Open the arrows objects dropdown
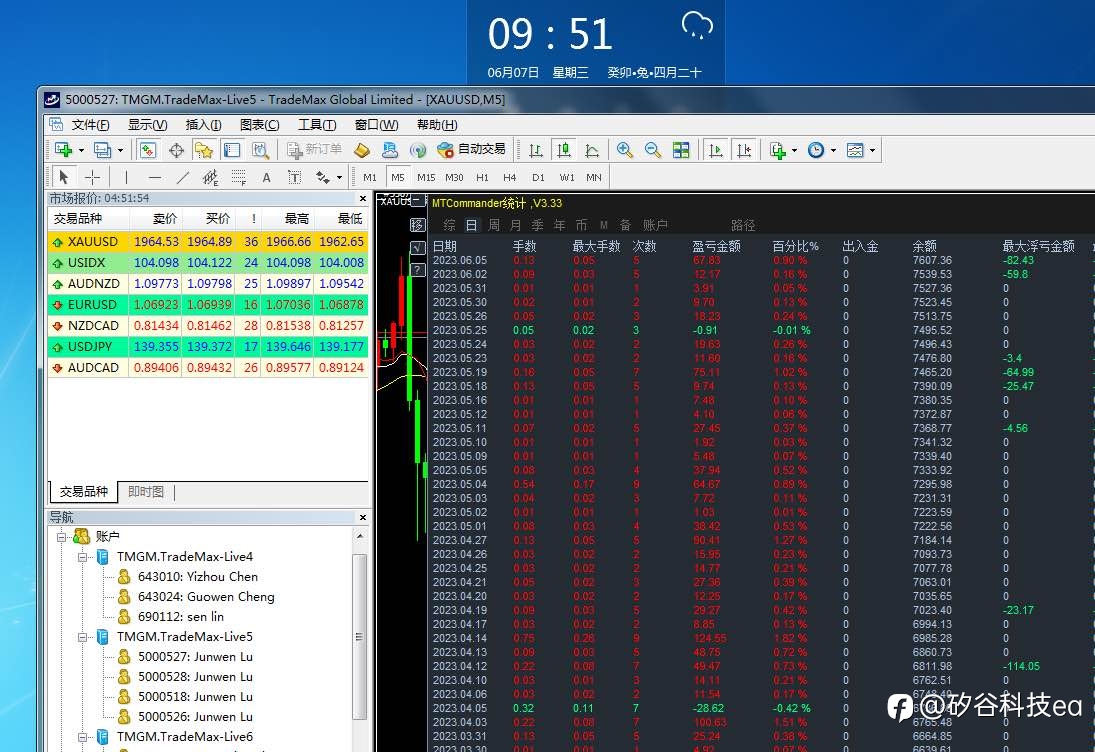 339,177
